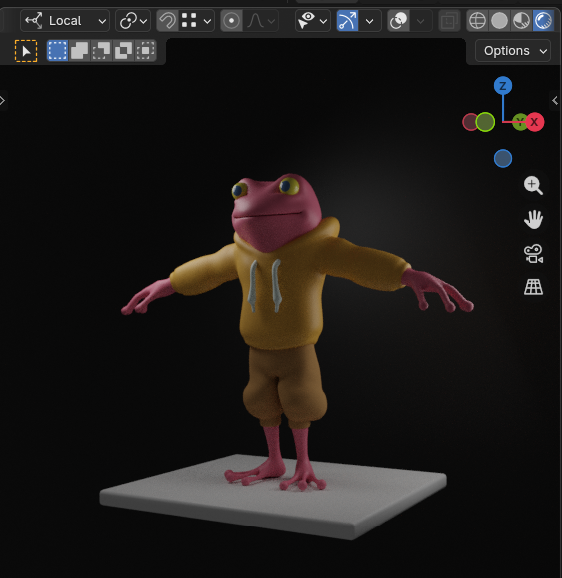
Task: Open the Options dropdown
Action: point(513,51)
